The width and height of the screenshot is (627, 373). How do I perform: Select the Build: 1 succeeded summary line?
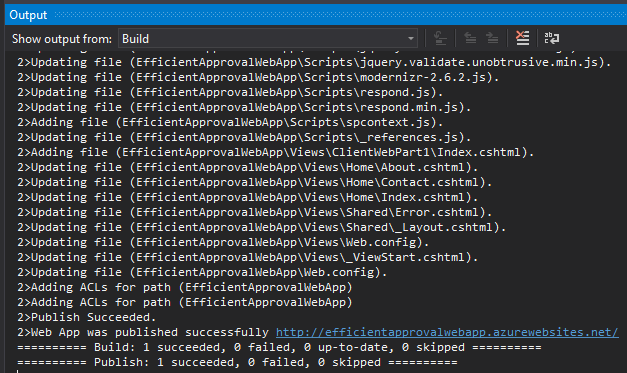(279, 347)
